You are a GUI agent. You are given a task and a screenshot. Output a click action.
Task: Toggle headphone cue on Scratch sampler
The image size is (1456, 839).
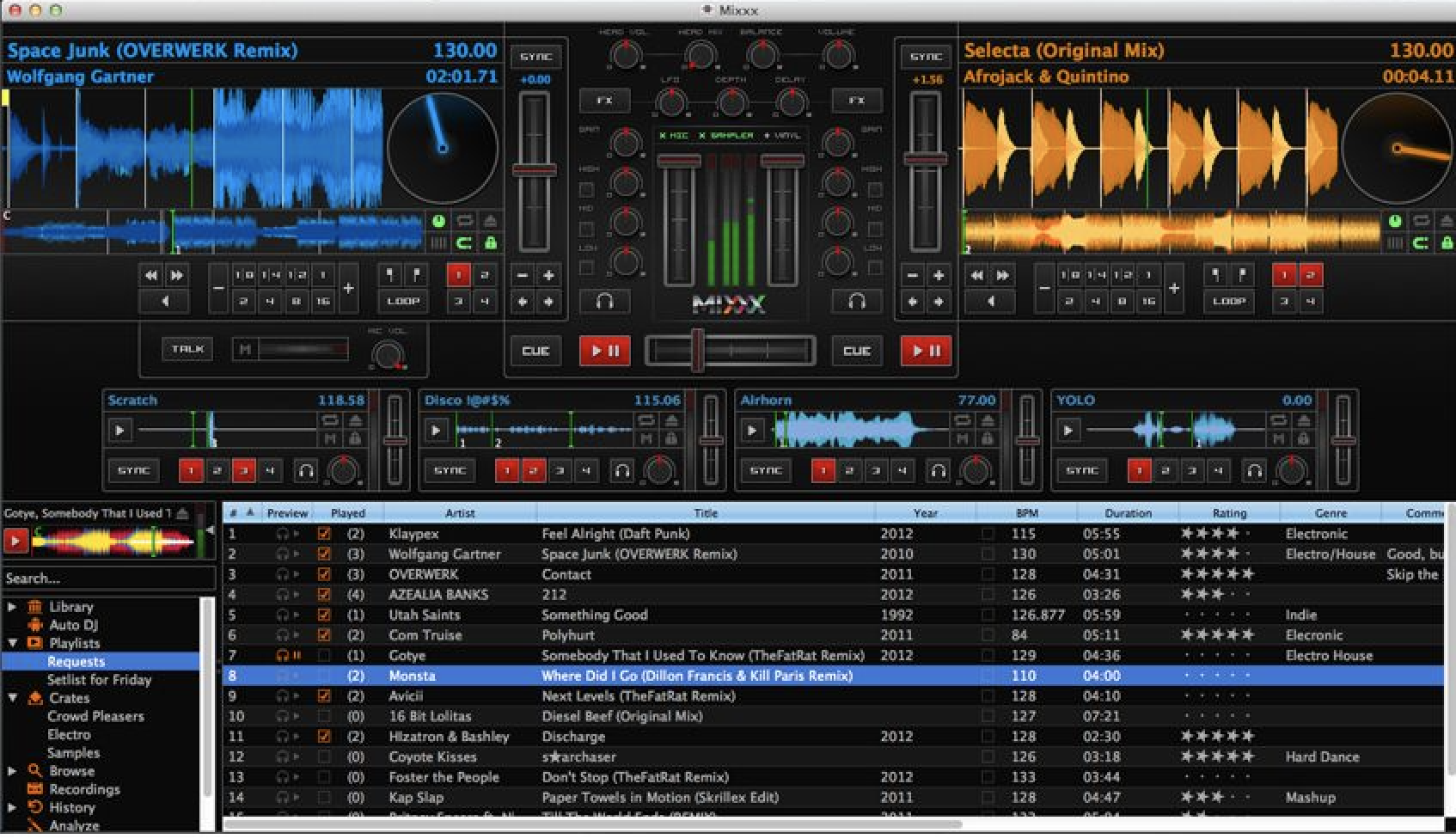[x=305, y=471]
